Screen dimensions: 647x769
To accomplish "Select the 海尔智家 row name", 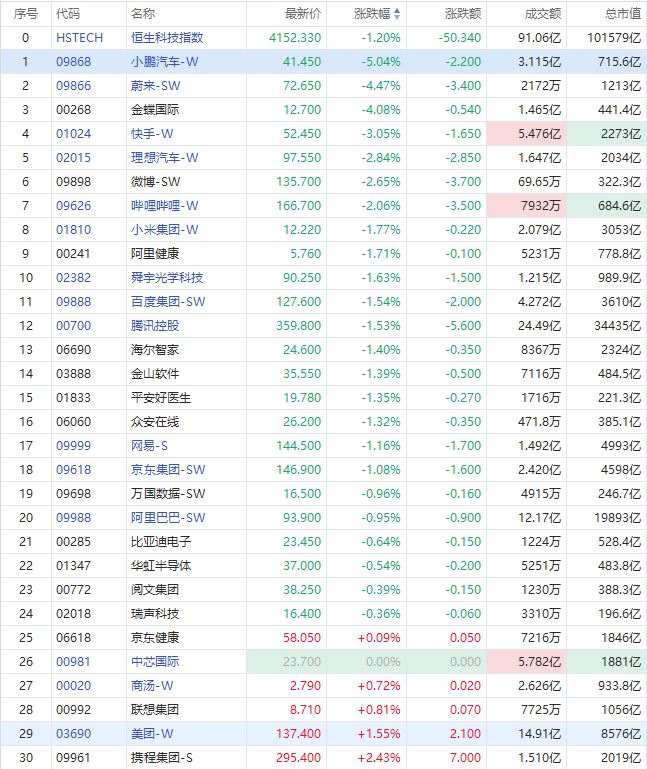I will click(155, 350).
